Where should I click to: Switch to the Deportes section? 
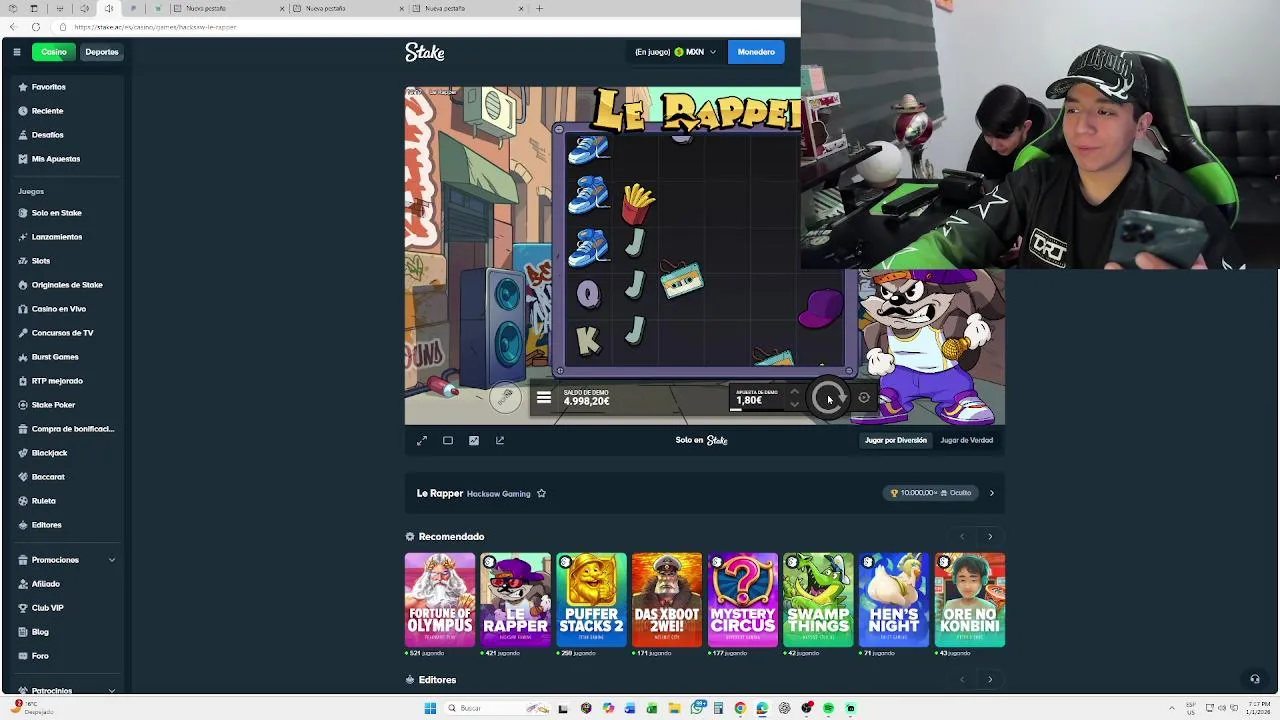pyautogui.click(x=101, y=52)
